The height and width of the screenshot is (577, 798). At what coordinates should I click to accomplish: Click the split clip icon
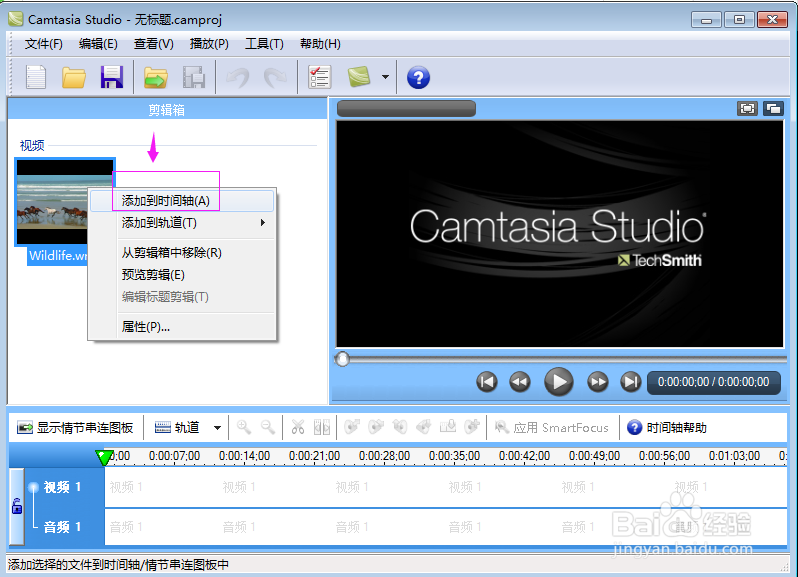click(x=322, y=427)
